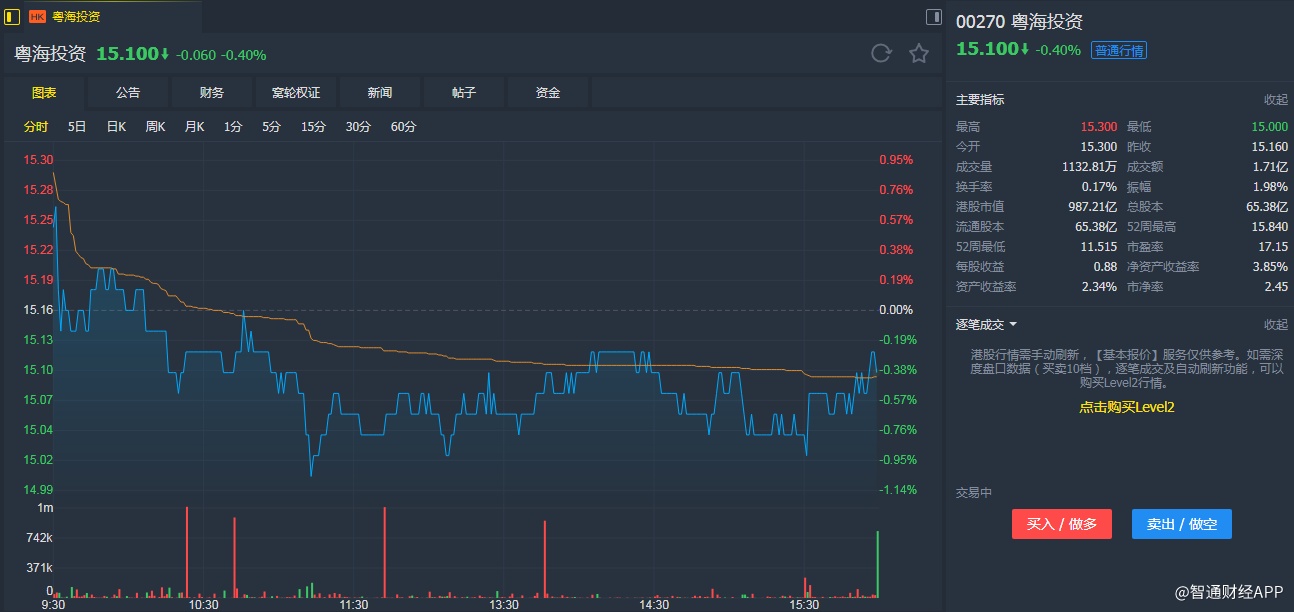Open the 窝轮权证 tab

pyautogui.click(x=296, y=93)
